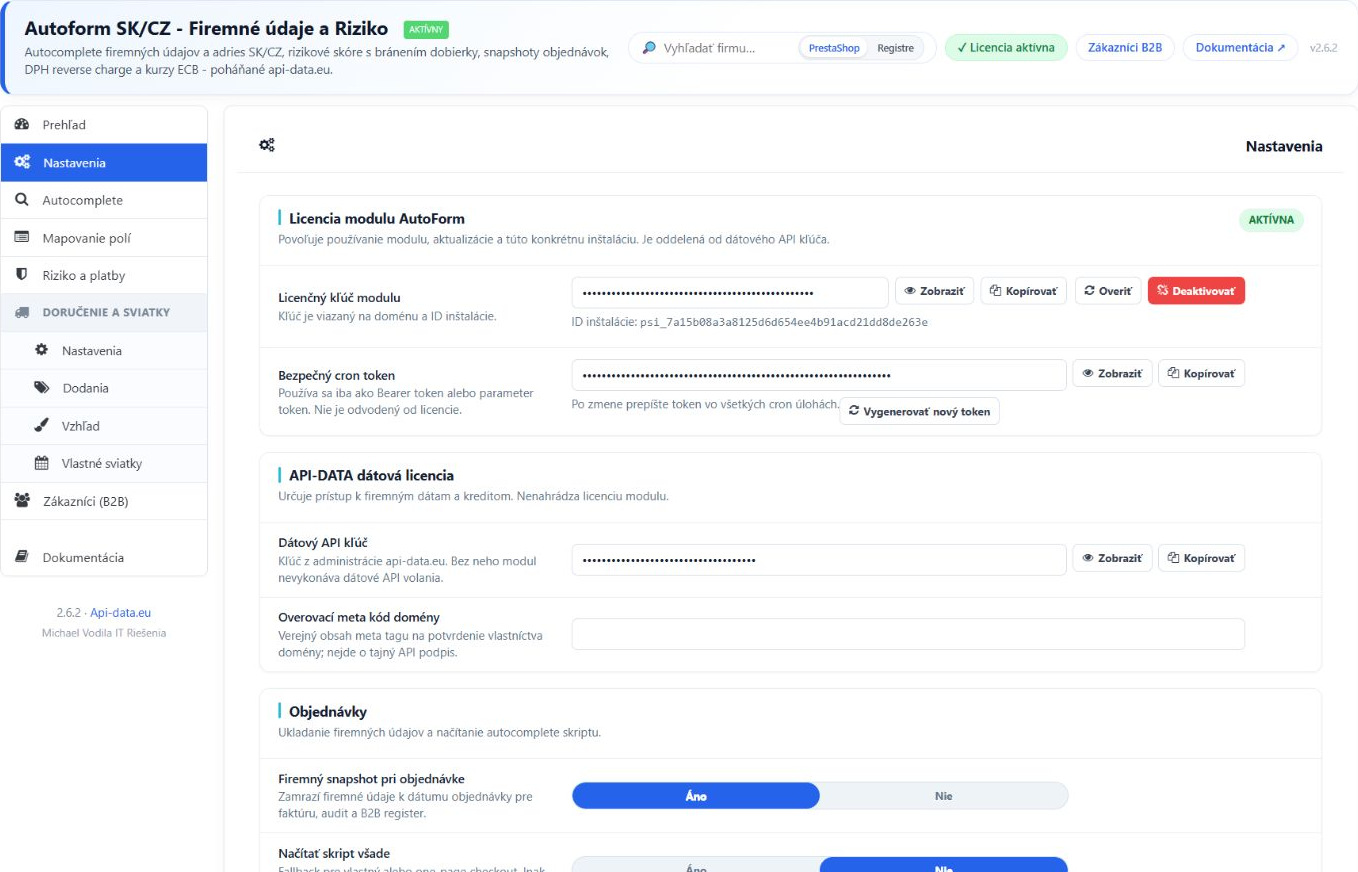Collapse the Doručenie a sviatky section
1358x872 pixels.
coord(104,312)
